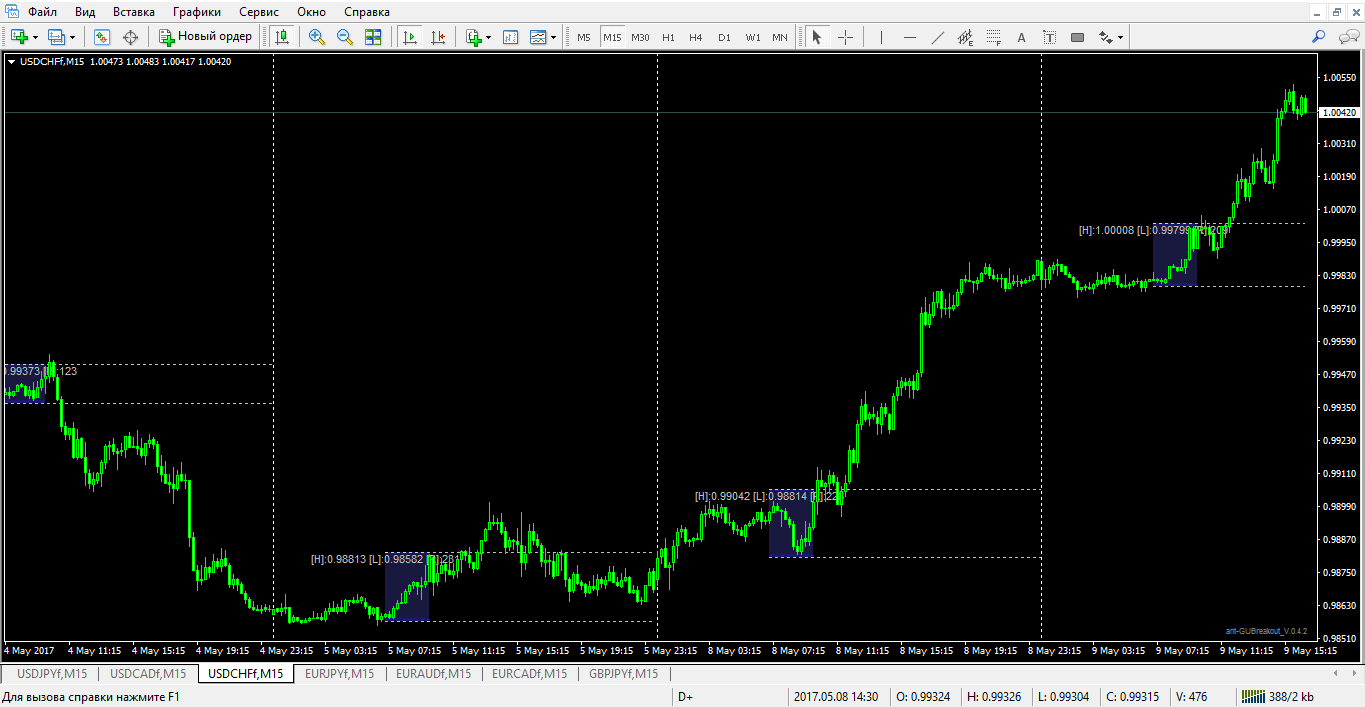This screenshot has width=1365, height=707.
Task: Toggle Auto Scroll chart icon
Action: click(x=410, y=37)
